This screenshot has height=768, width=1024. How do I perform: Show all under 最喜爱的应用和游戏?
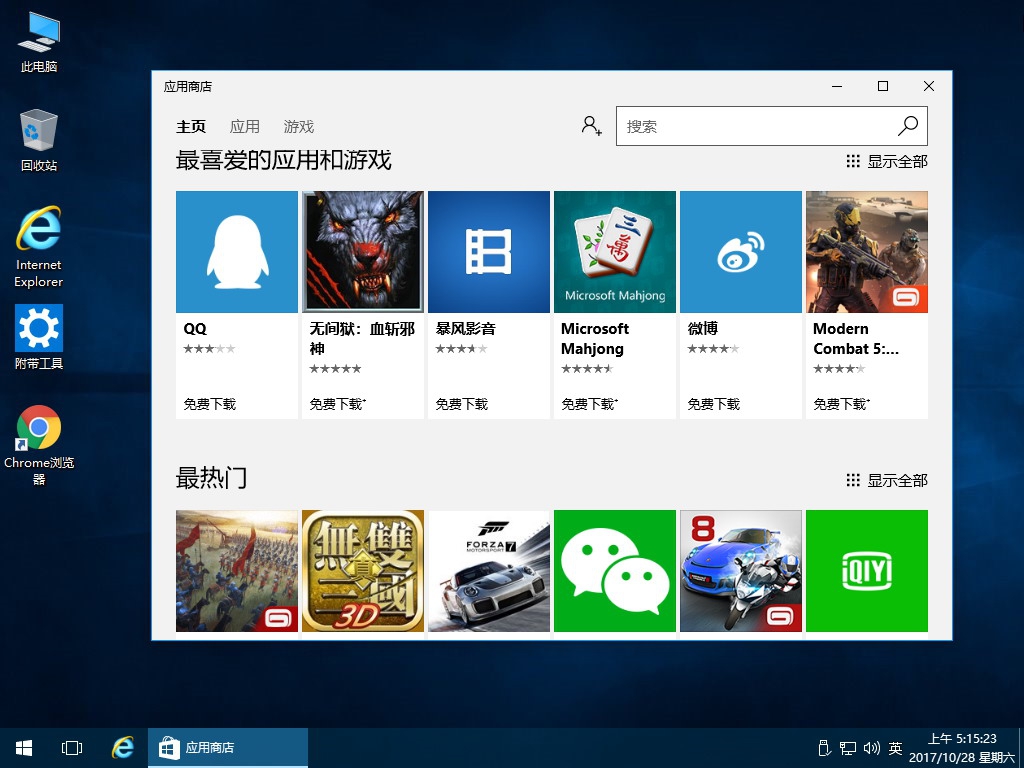[x=887, y=161]
